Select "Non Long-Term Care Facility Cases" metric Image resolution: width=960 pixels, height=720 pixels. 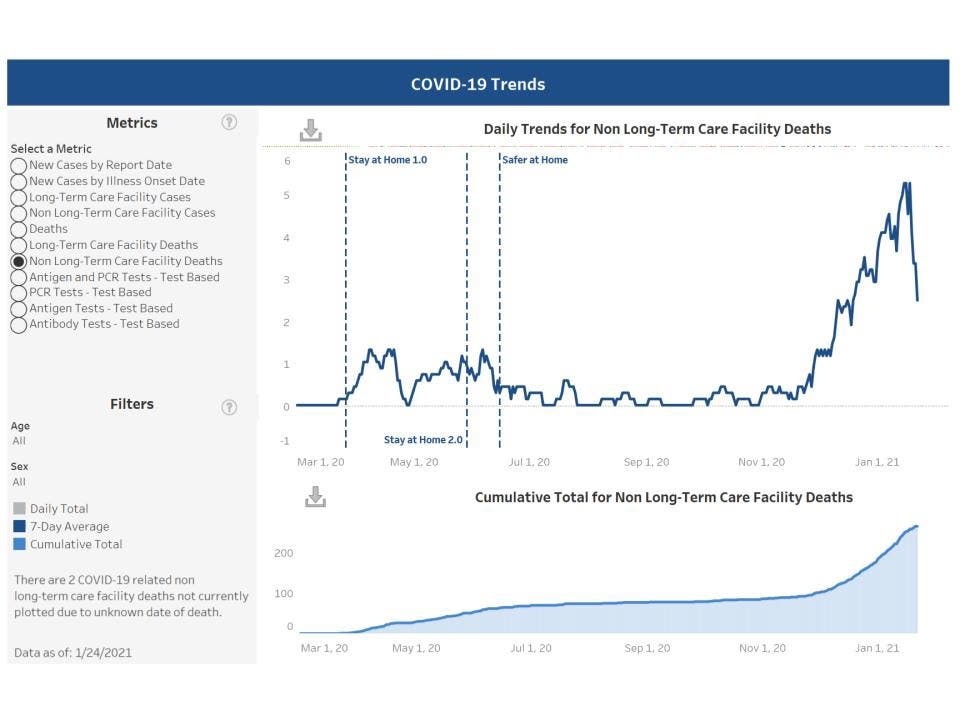[18, 213]
